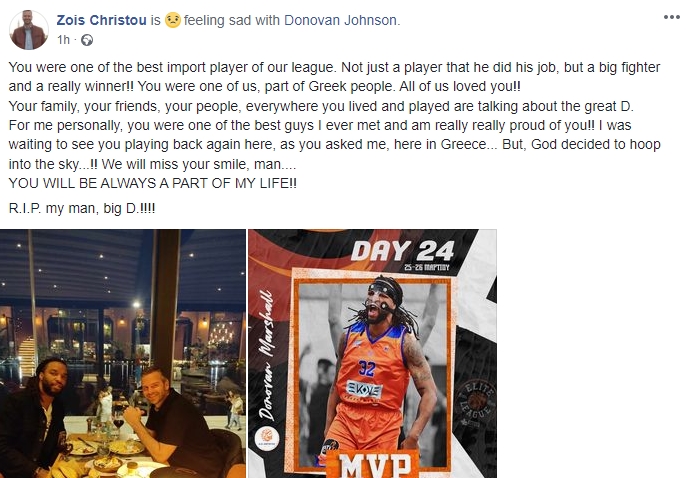The image size is (686, 478).
Task: Open the tagged Donovan Johnson profile link
Action: pyautogui.click(x=340, y=20)
